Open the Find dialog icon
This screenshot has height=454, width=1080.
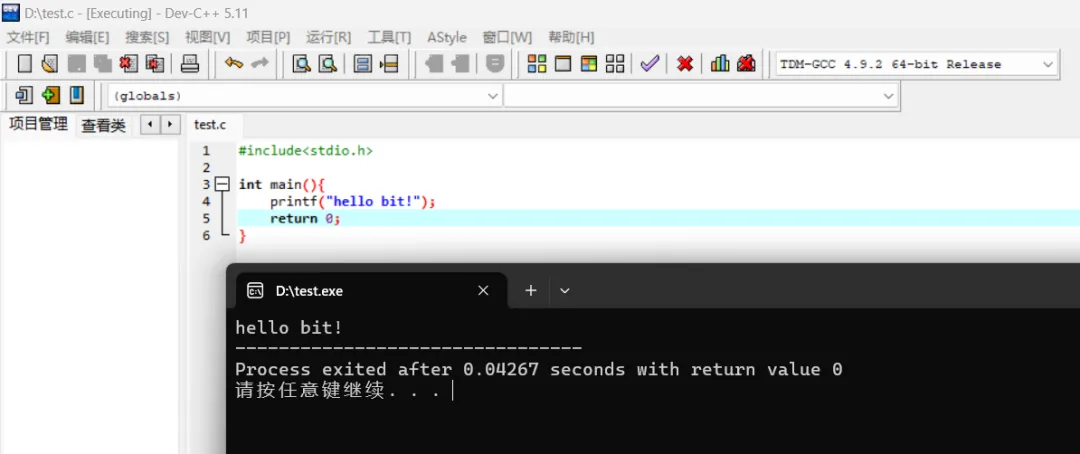tap(302, 64)
